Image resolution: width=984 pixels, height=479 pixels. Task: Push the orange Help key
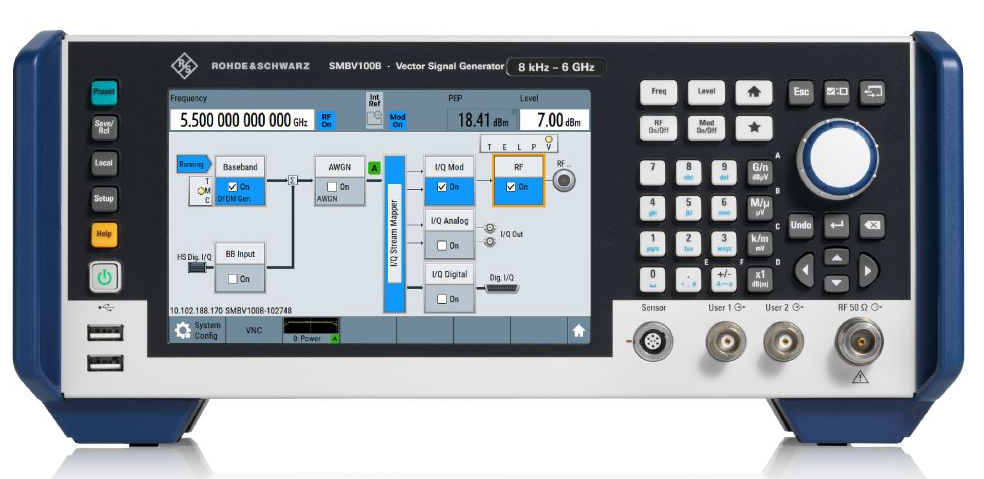pos(104,234)
